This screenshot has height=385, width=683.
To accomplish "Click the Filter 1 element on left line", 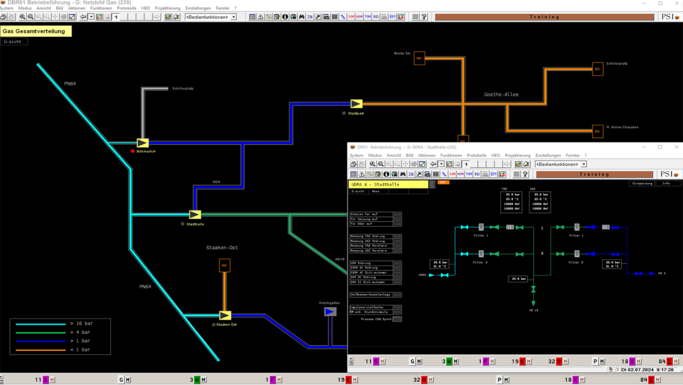I will (x=481, y=227).
